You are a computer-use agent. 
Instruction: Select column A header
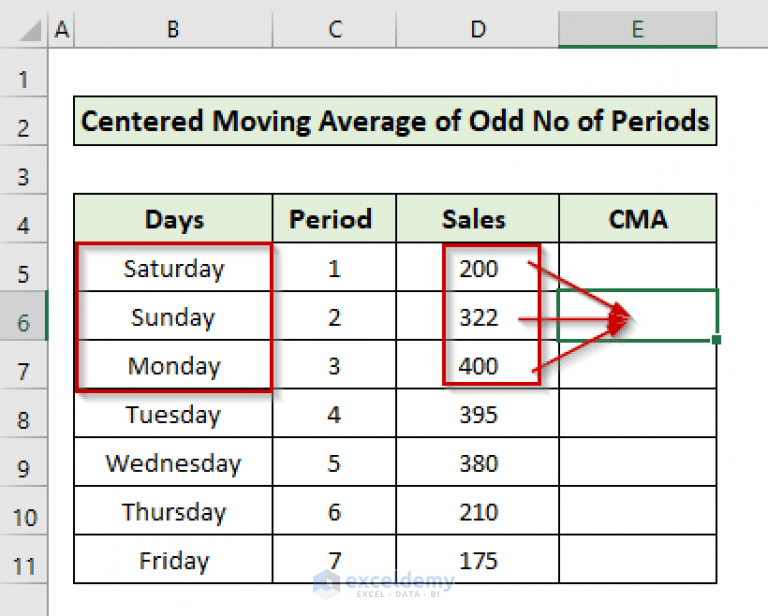click(61, 30)
